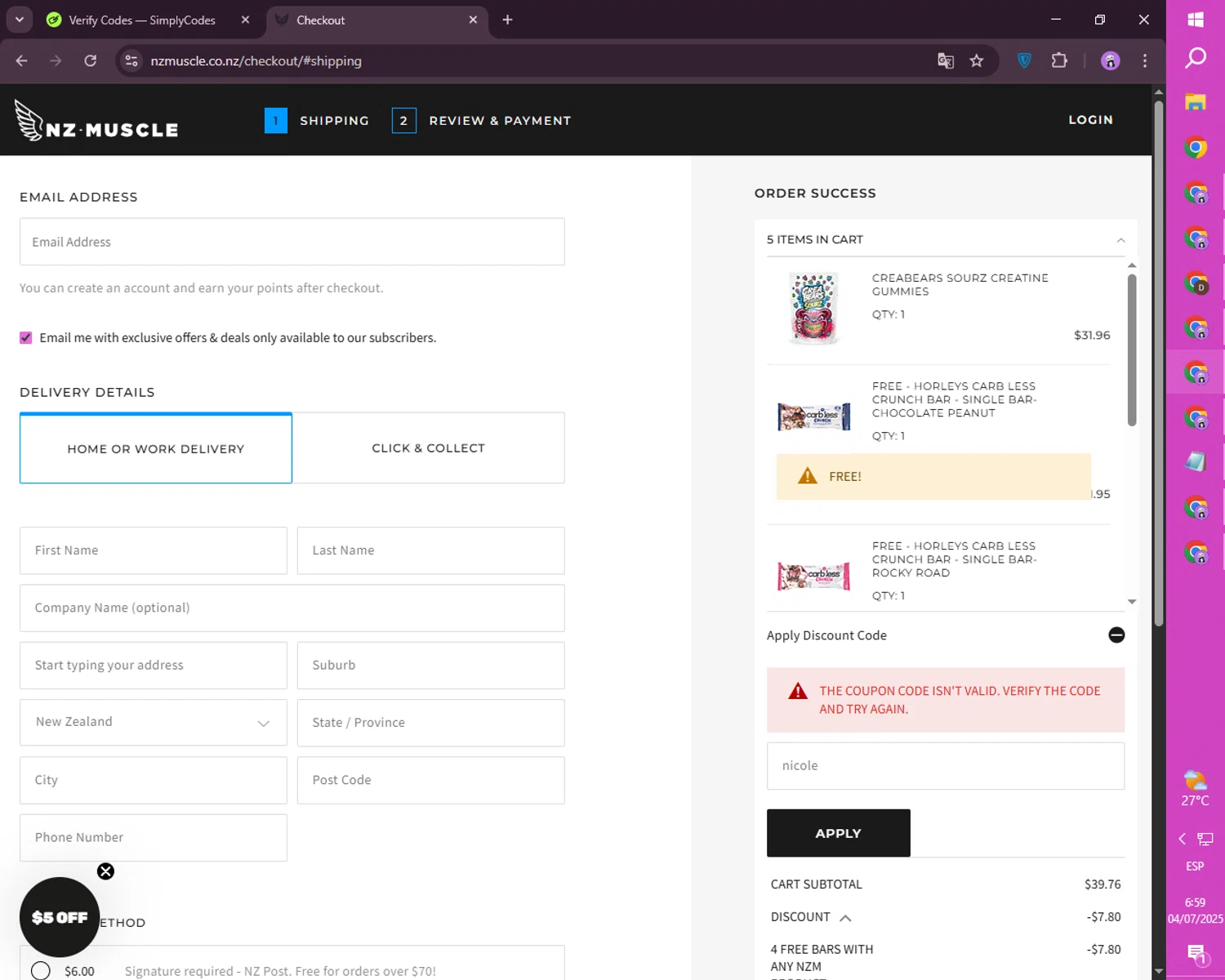Choose Home or Work Delivery tab
Image resolution: width=1225 pixels, height=980 pixels.
[156, 448]
